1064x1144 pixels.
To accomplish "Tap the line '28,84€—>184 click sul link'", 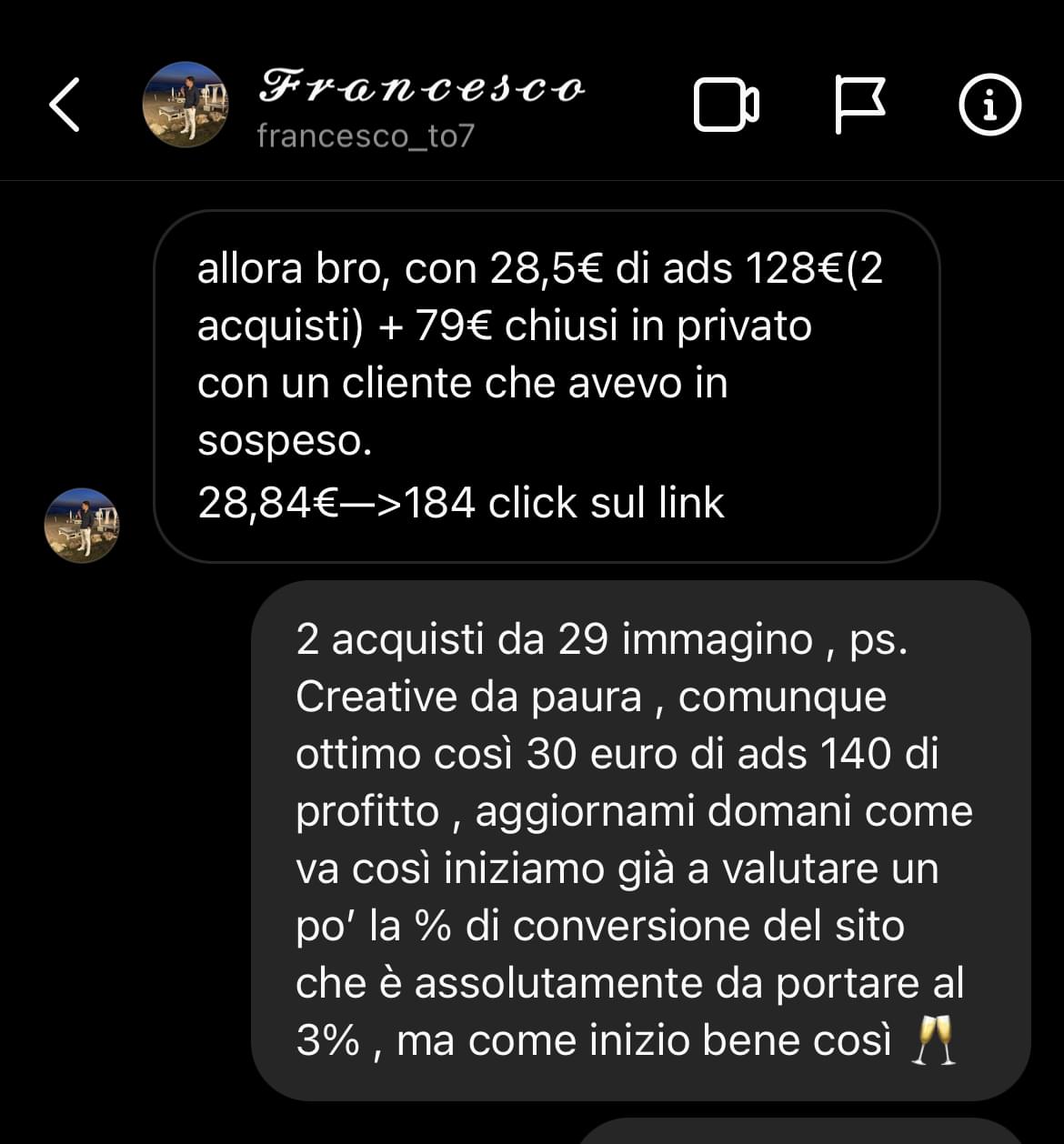I will coord(461,502).
